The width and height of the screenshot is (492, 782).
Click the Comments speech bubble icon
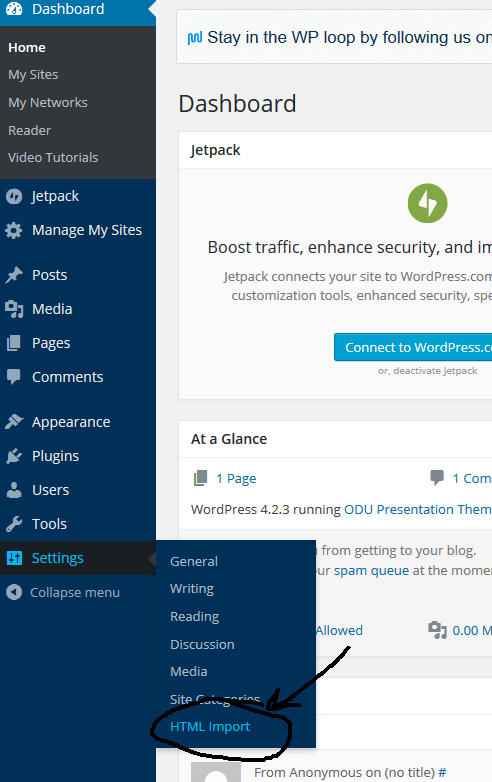point(14,377)
